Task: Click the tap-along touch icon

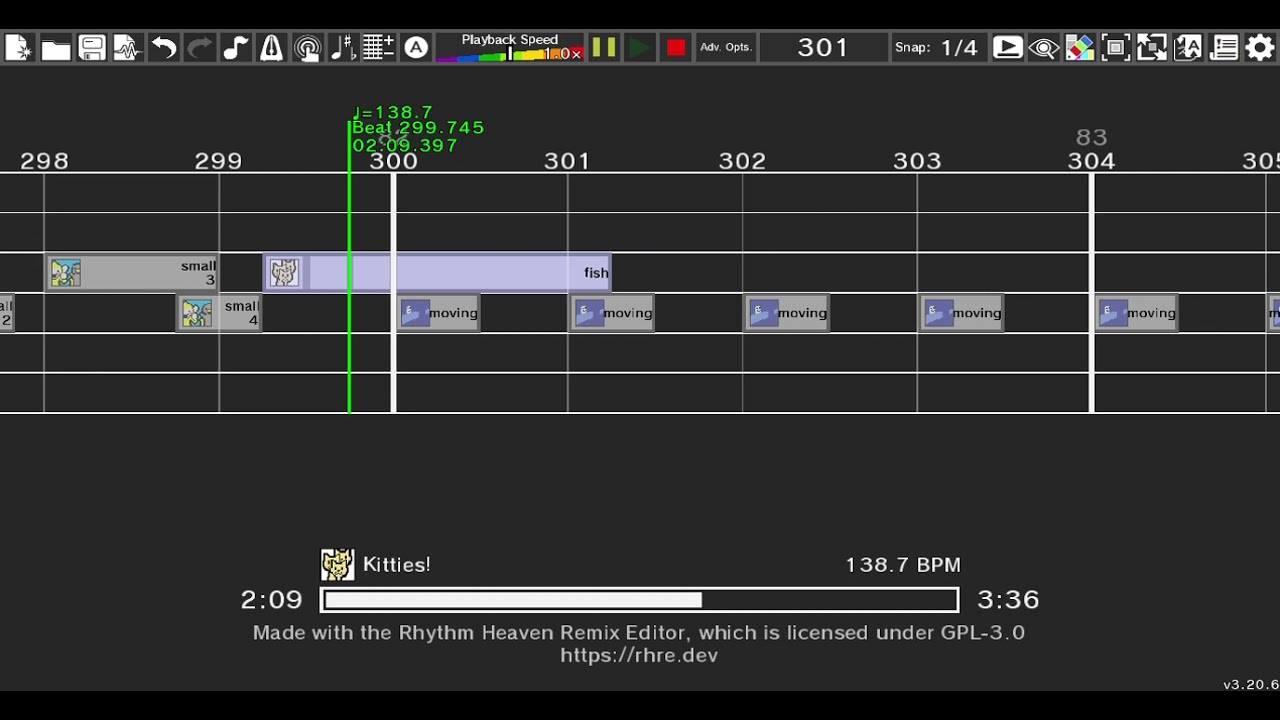Action: 308,48
